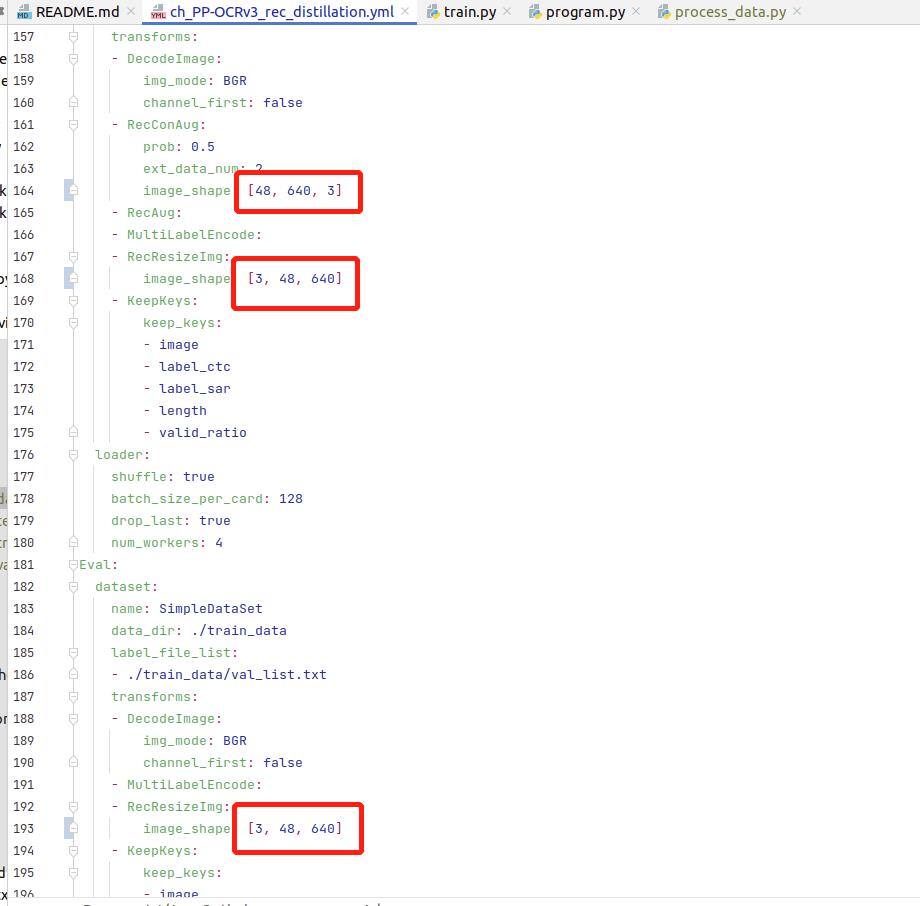Screen dimensions: 920x906
Task: Select line number 177 in the gutter
Action: pos(24,476)
